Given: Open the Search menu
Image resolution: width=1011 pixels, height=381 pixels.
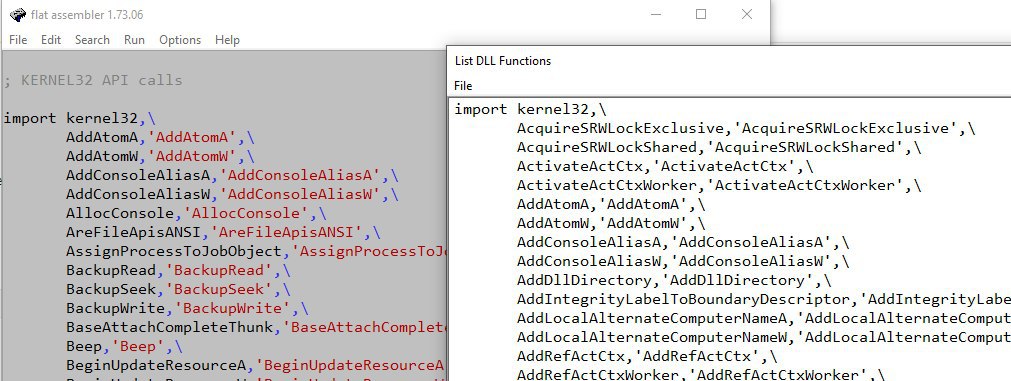Looking at the screenshot, I should [x=92, y=40].
